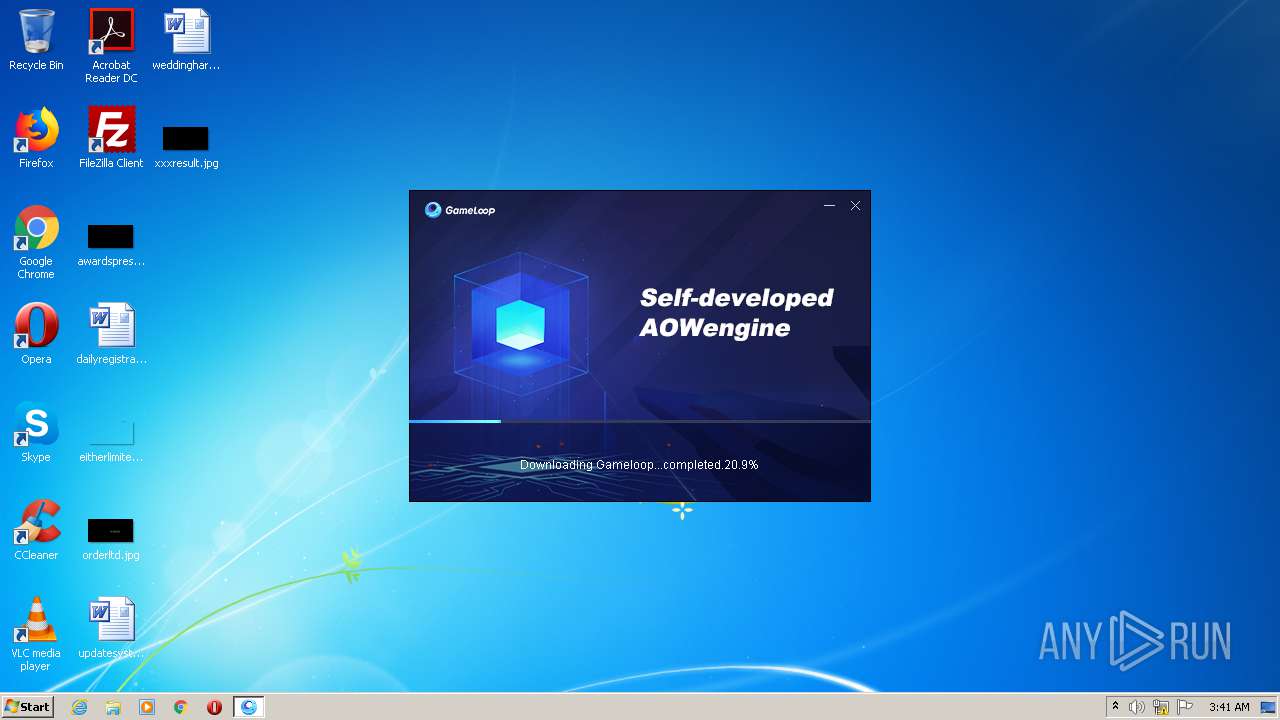Open the updatesyst Word document
The image size is (1280, 720).
tap(111, 628)
